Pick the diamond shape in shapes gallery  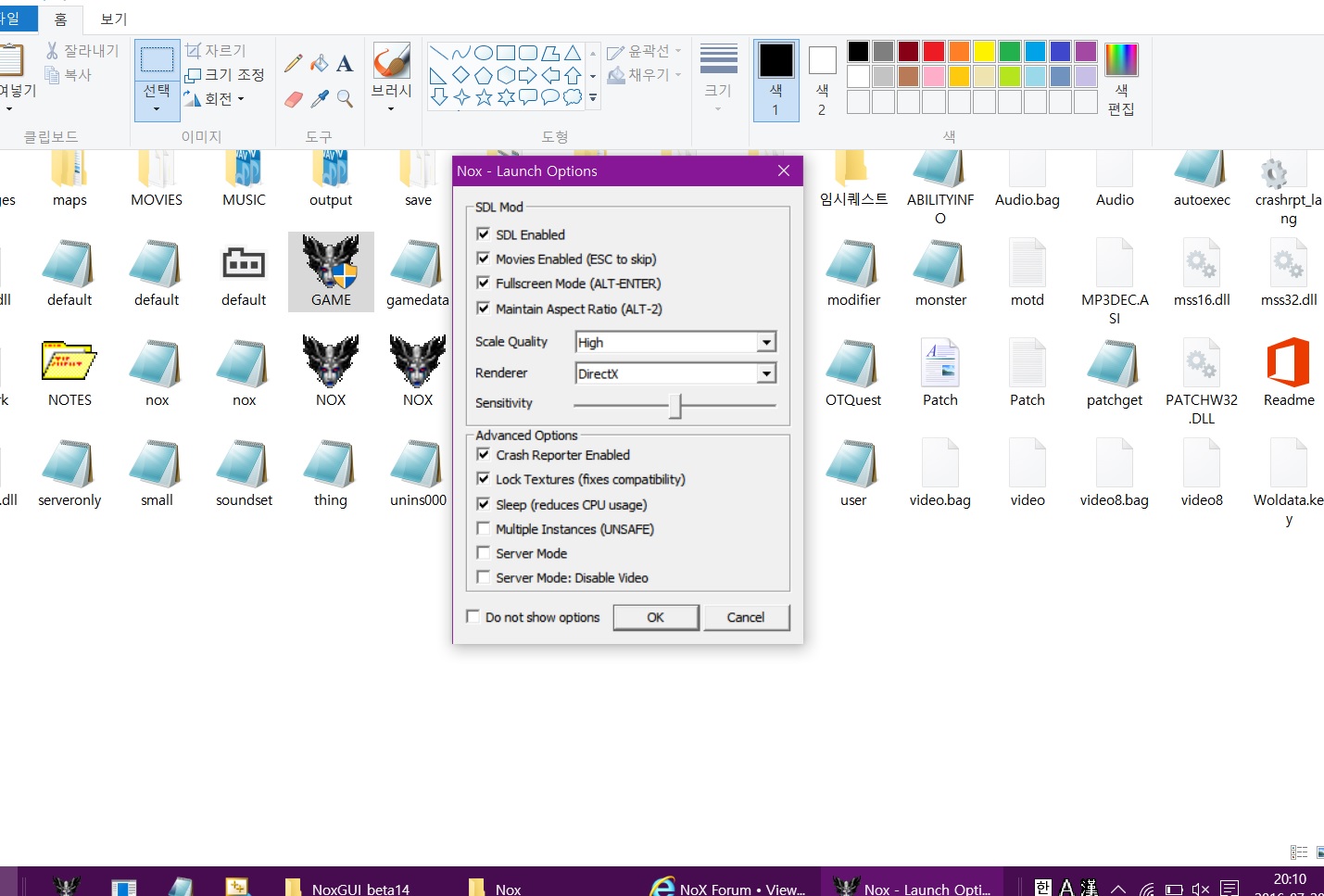tap(461, 75)
